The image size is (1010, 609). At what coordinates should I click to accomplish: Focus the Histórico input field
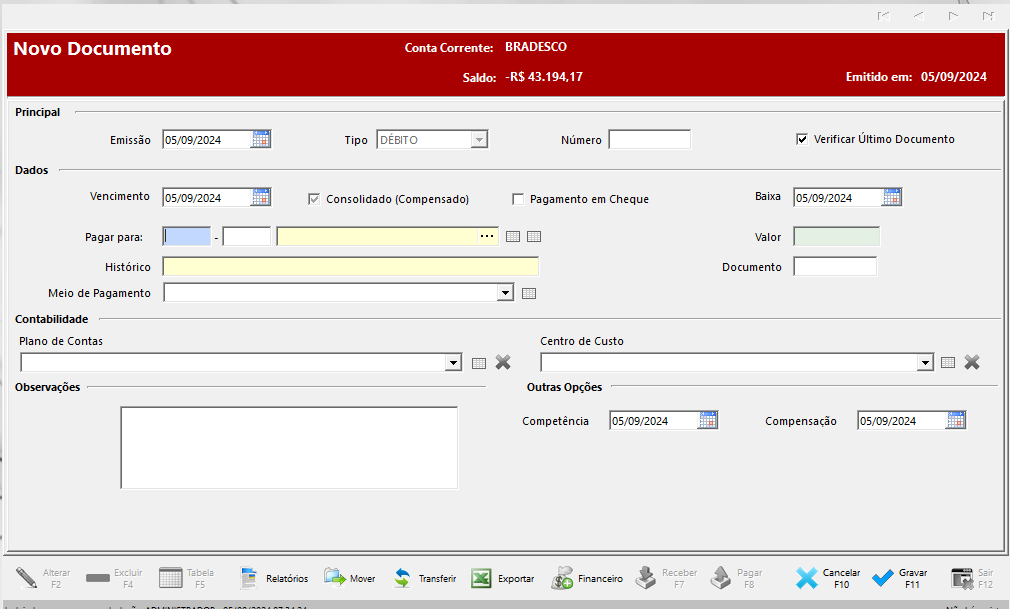tap(350, 266)
